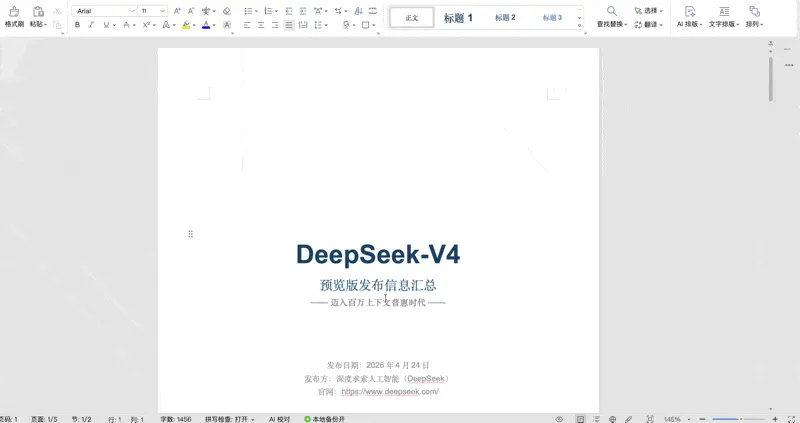Open the 文字排版 text layout menu
This screenshot has width=800, height=423.
tap(724, 16)
